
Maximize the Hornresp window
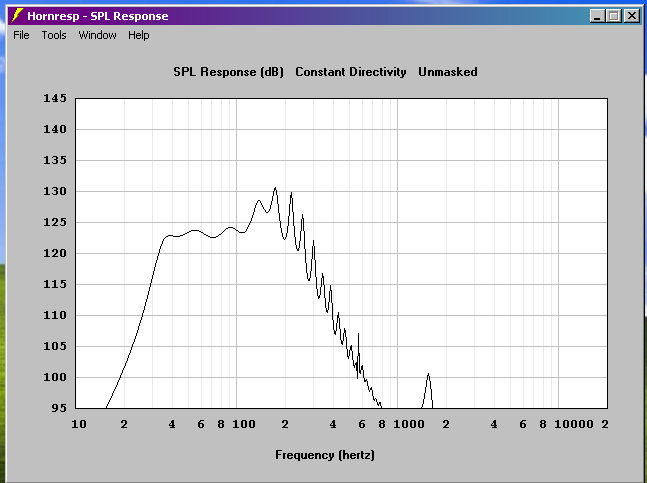614,16
